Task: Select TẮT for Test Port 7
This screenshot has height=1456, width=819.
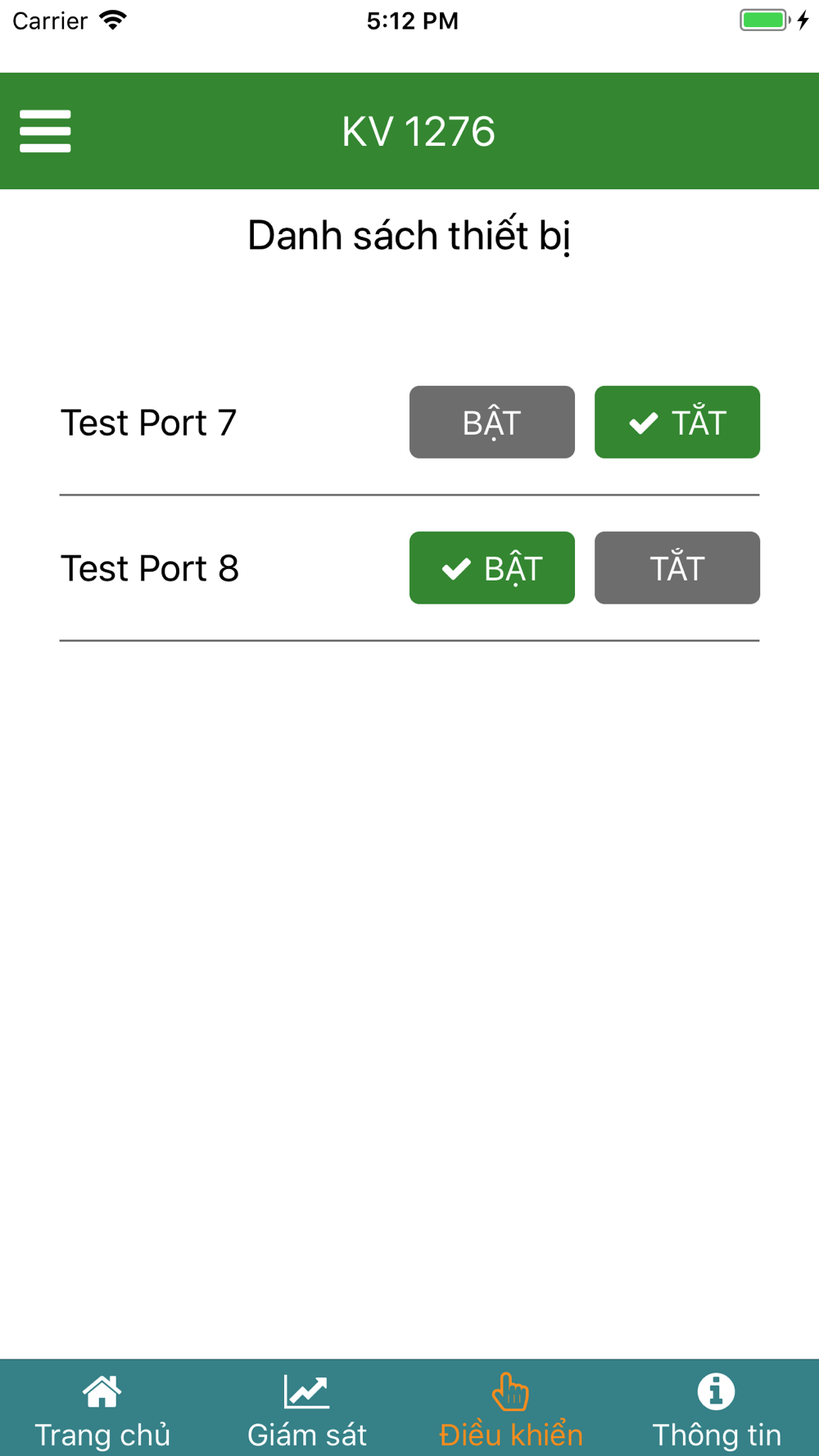Action: (x=677, y=422)
